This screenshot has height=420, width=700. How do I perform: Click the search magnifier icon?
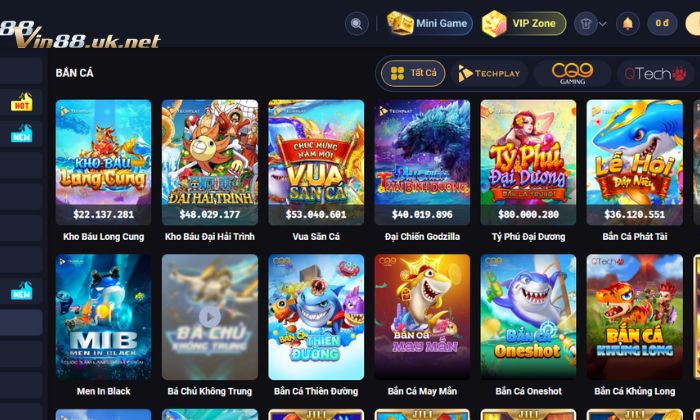point(356,24)
